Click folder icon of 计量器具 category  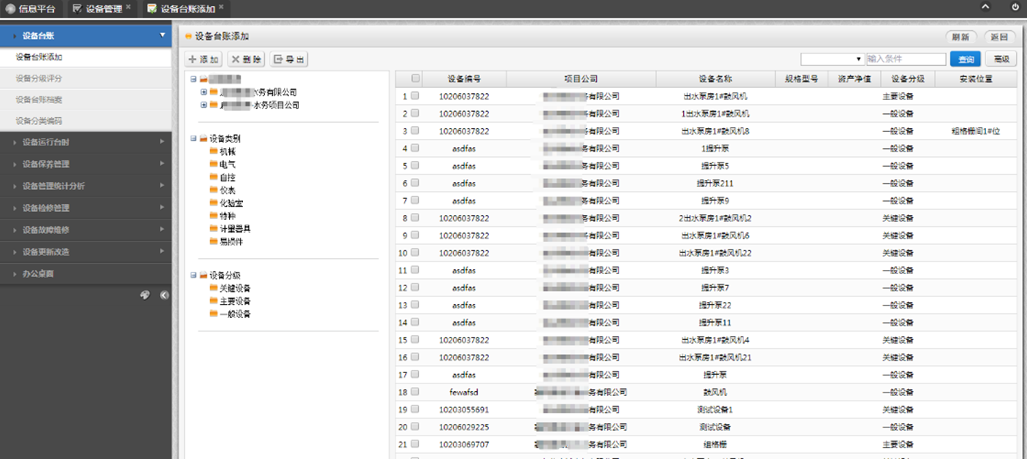(x=214, y=228)
